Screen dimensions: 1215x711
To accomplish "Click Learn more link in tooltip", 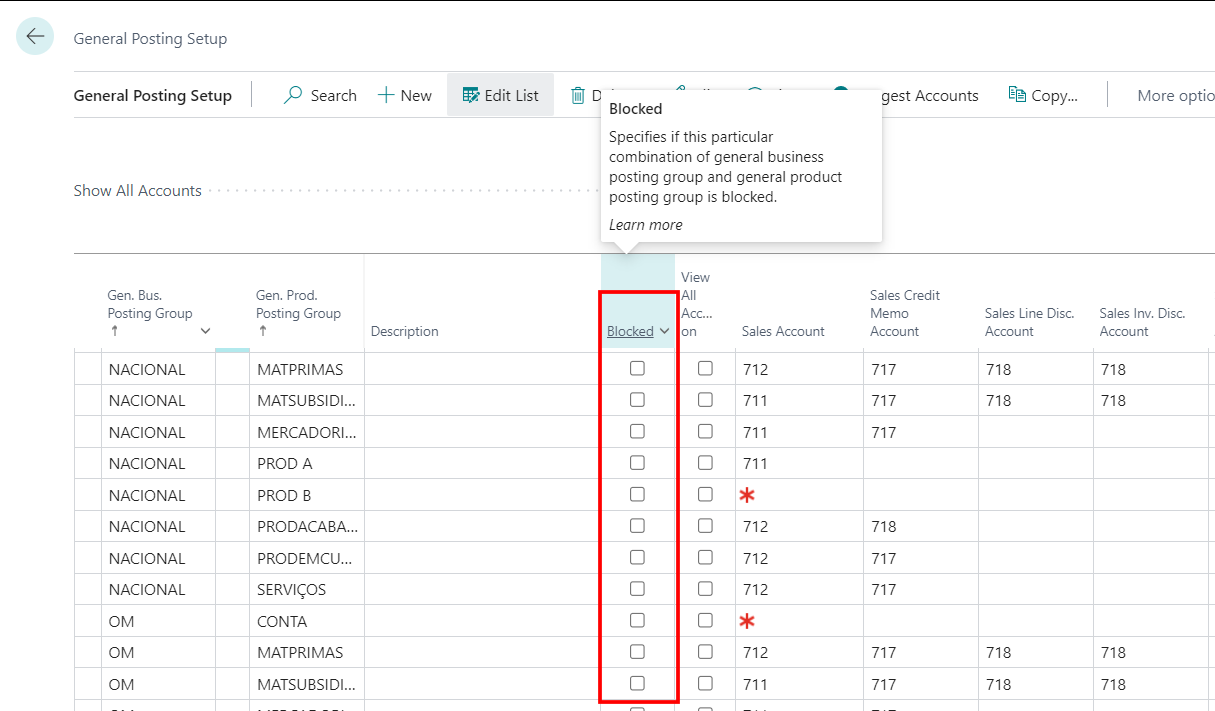I will coord(646,225).
